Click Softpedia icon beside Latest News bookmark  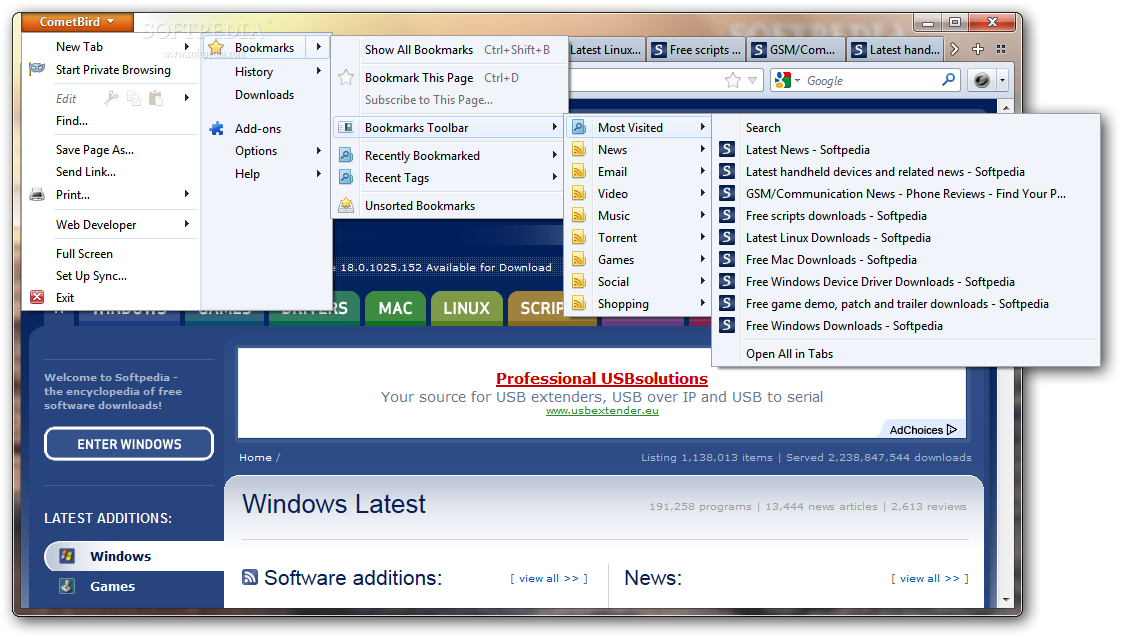click(x=727, y=149)
